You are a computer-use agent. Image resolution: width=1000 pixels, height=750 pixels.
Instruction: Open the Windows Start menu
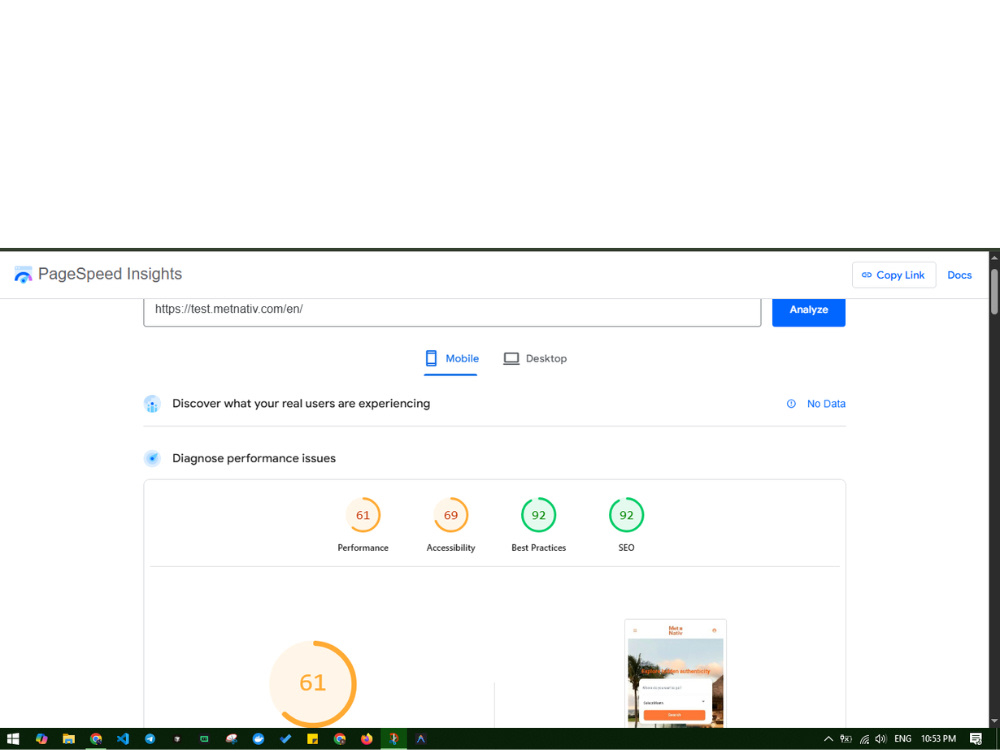point(13,739)
